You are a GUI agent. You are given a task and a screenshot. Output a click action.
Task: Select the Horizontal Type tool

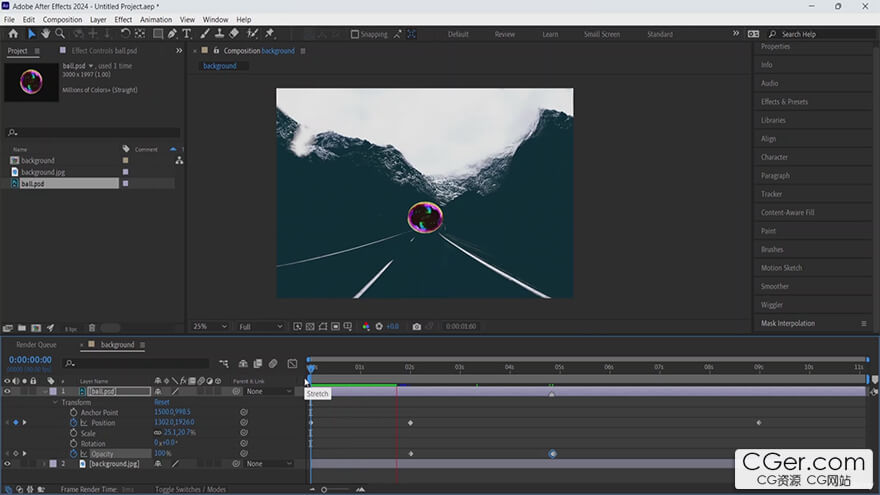186,34
